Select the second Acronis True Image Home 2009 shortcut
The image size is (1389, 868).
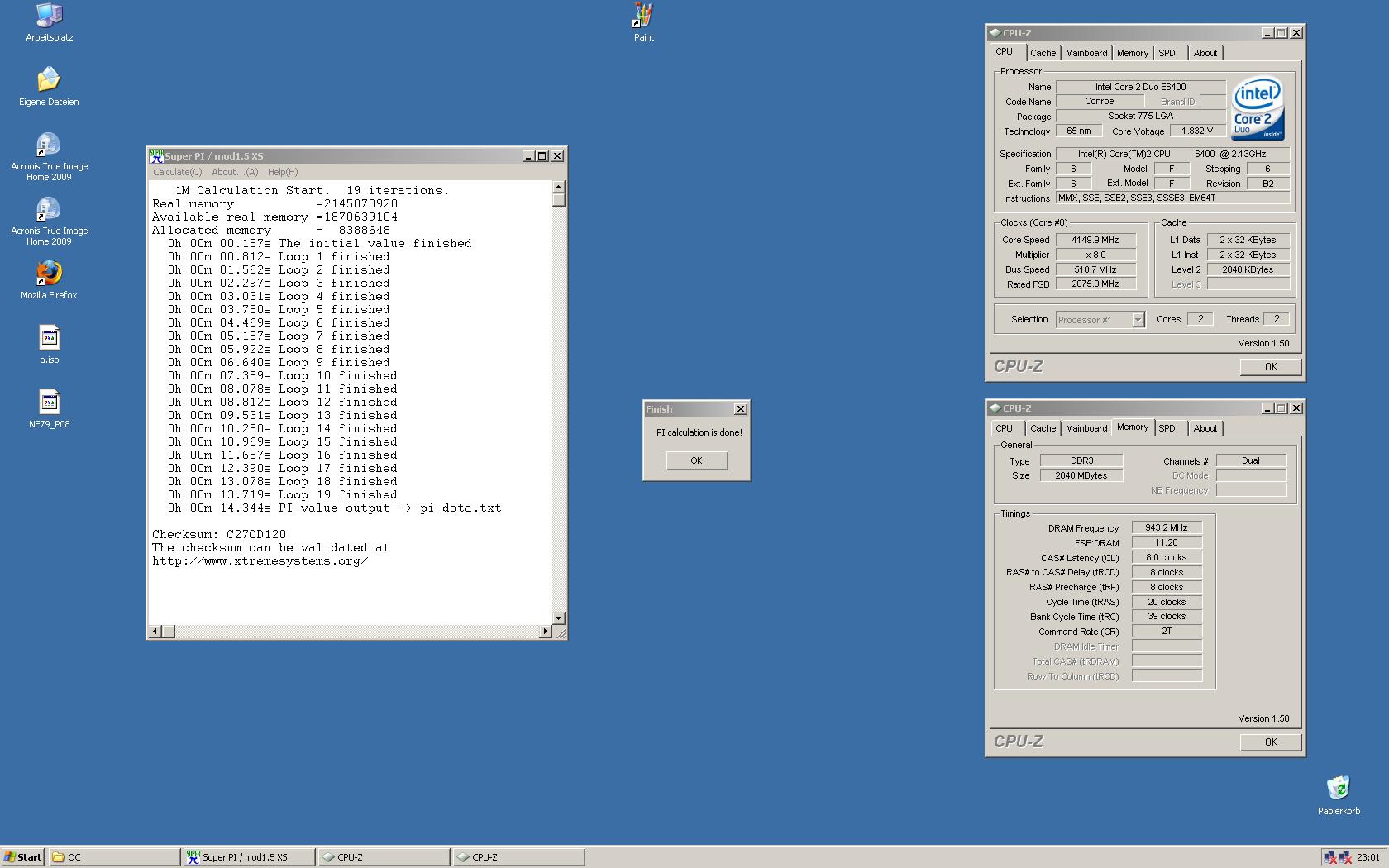(x=49, y=222)
